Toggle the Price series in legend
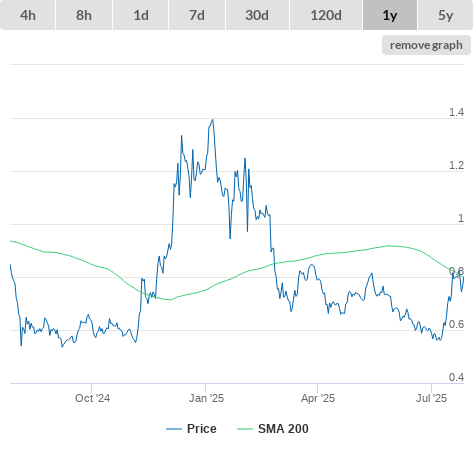 click(x=191, y=429)
